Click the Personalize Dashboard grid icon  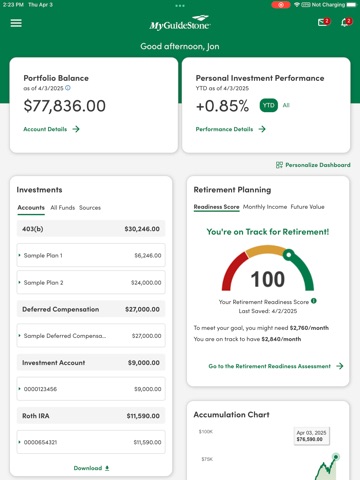[279, 165]
